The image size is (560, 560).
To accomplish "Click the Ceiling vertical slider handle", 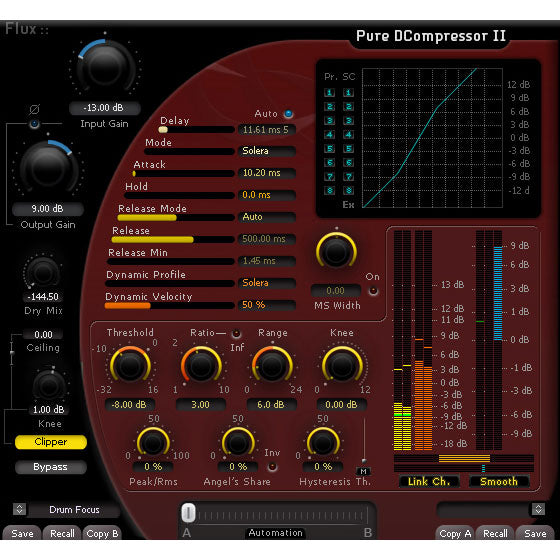I will (x=12, y=353).
